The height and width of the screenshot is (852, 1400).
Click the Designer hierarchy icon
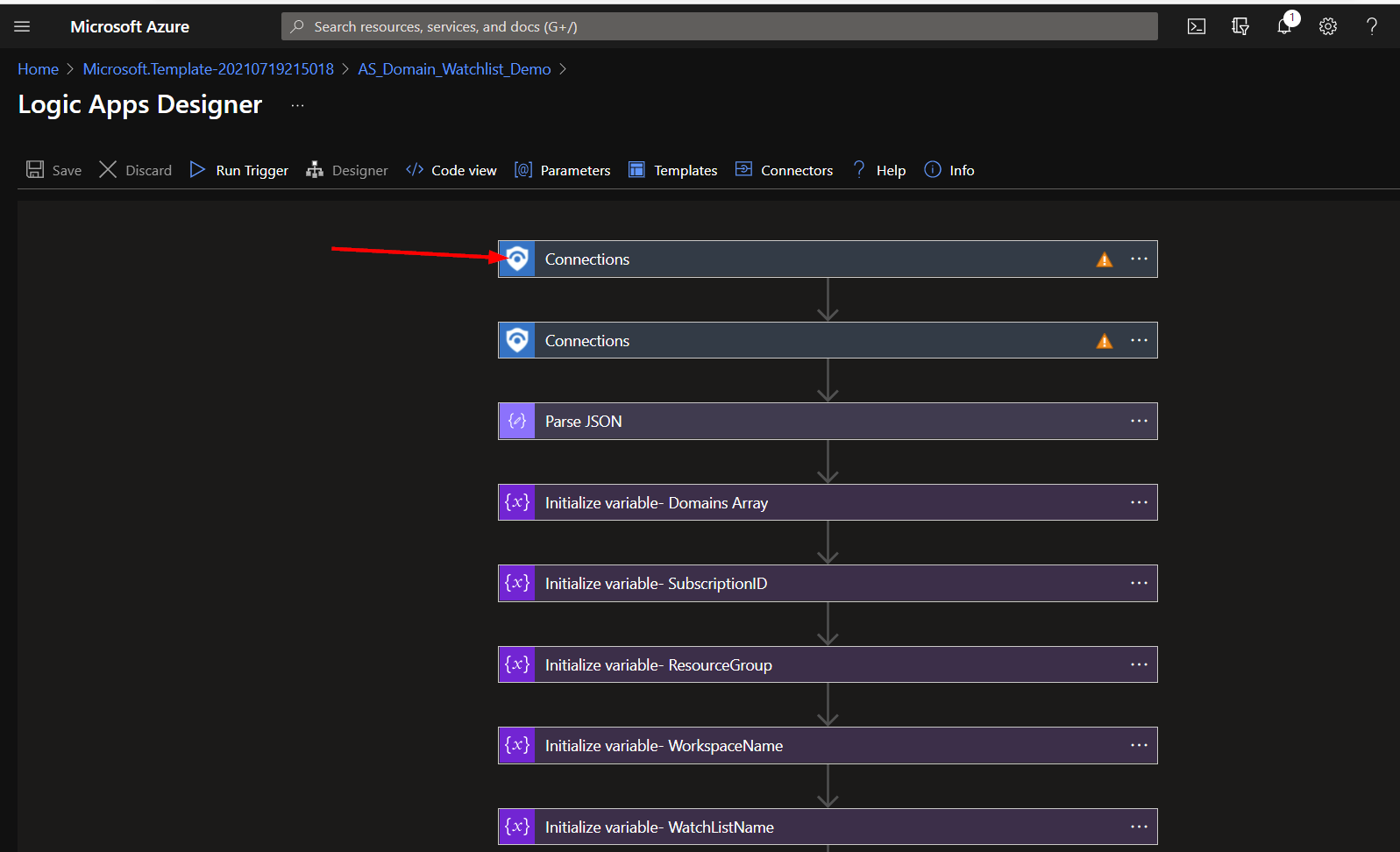click(315, 169)
